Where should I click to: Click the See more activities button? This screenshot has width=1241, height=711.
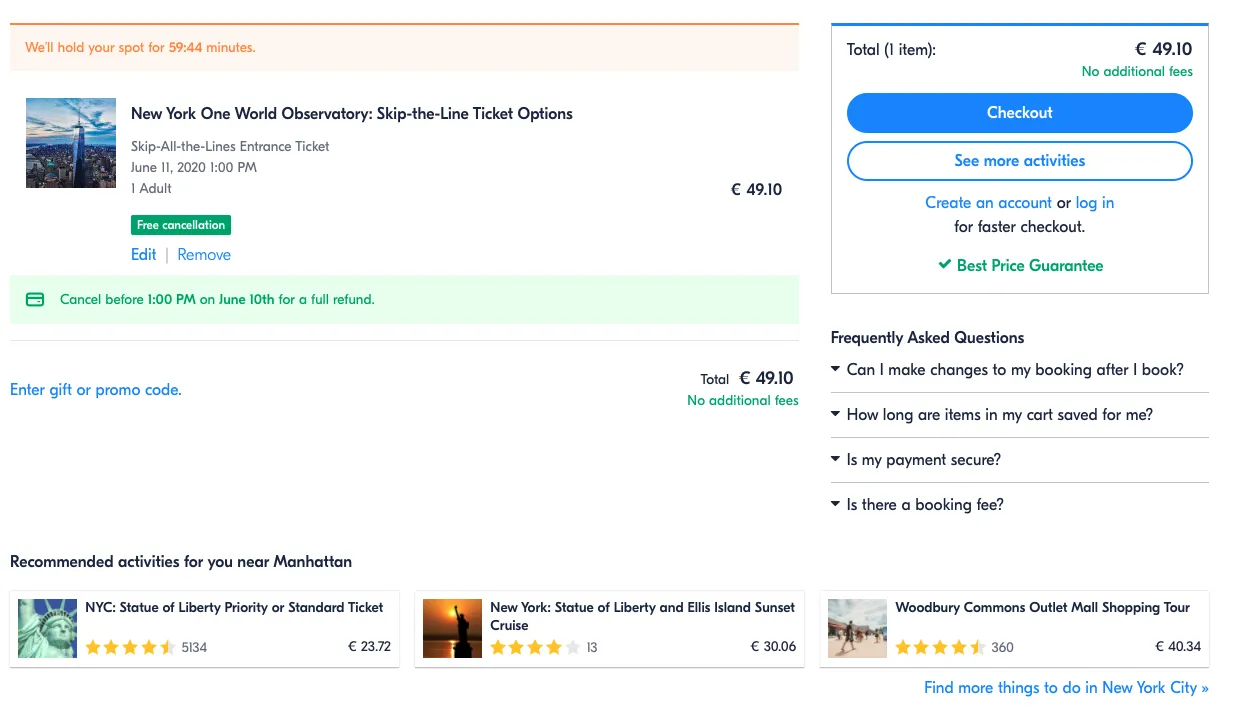1019,161
